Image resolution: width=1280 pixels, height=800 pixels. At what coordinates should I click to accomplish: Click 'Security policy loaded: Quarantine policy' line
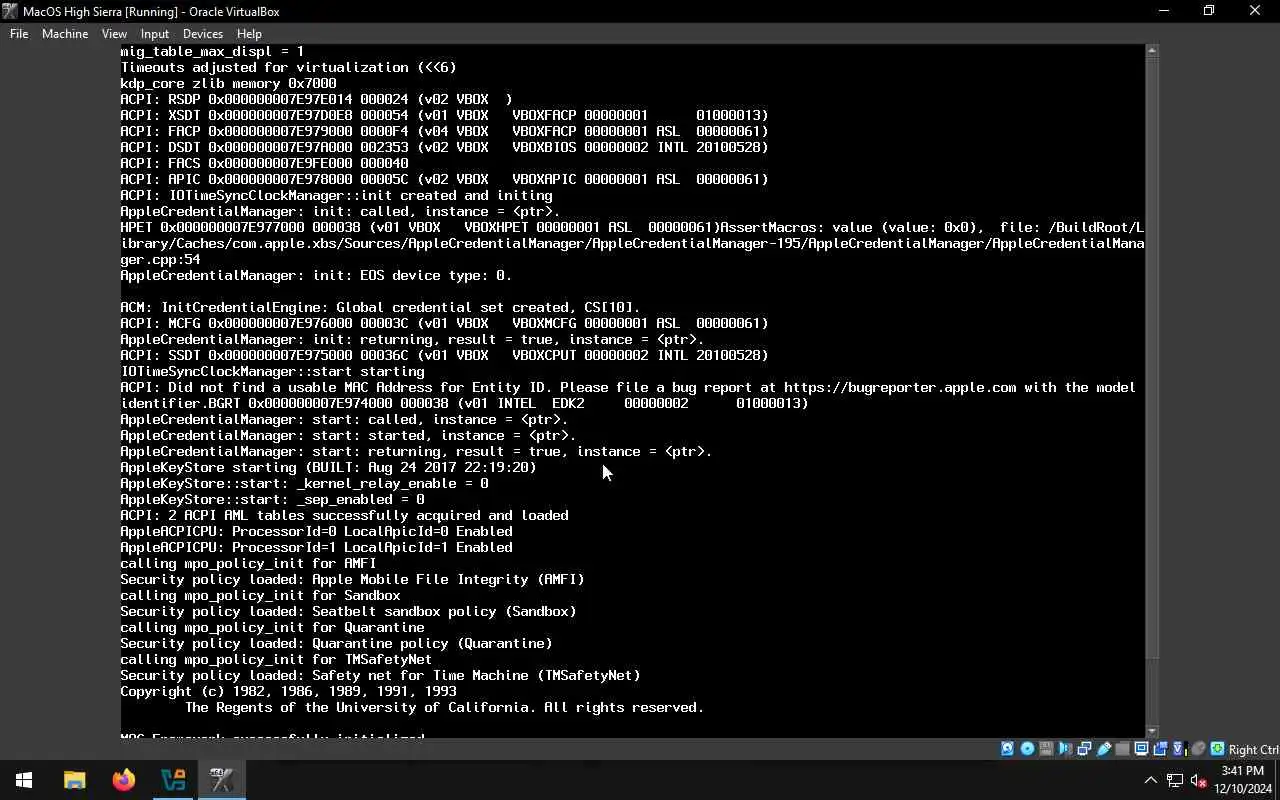[x=336, y=643]
